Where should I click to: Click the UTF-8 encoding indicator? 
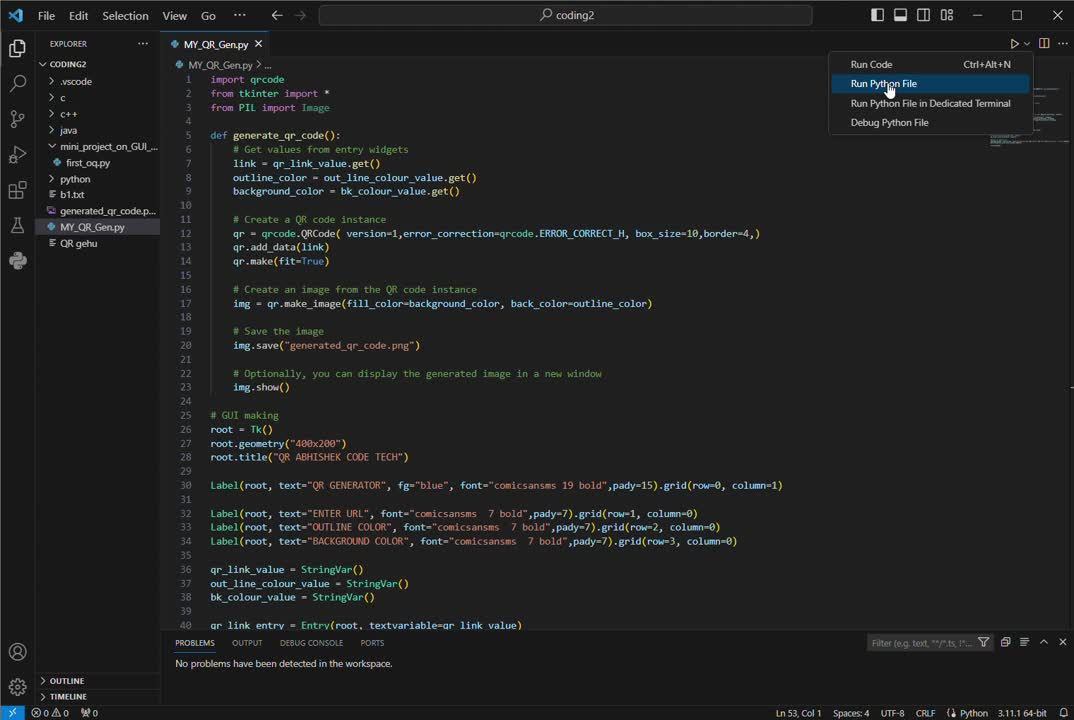(892, 713)
